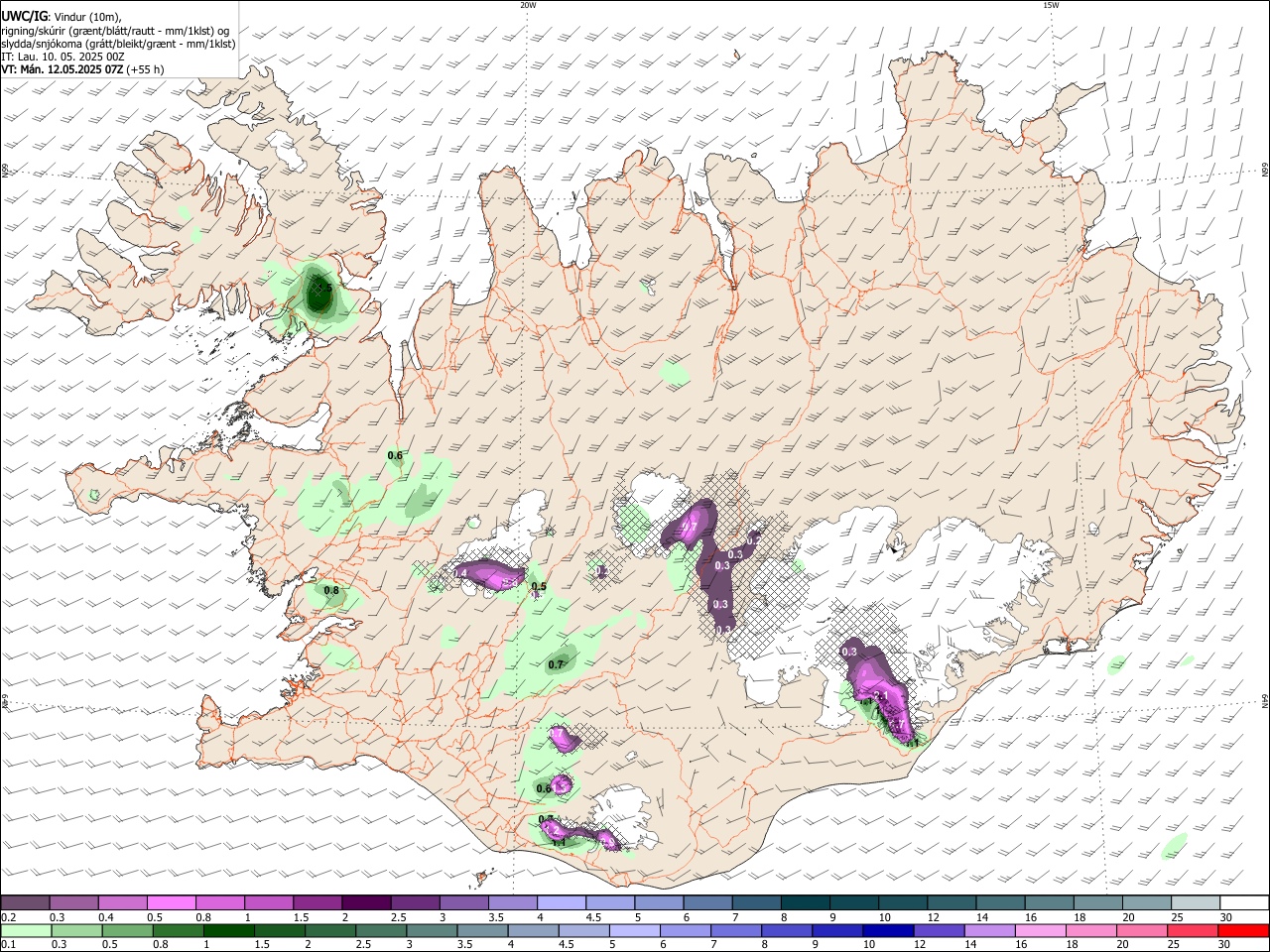Viewport: 1270px width, 952px height.
Task: Click the 'slydda/snjókoma' legend description line
Action: pyautogui.click(x=118, y=44)
